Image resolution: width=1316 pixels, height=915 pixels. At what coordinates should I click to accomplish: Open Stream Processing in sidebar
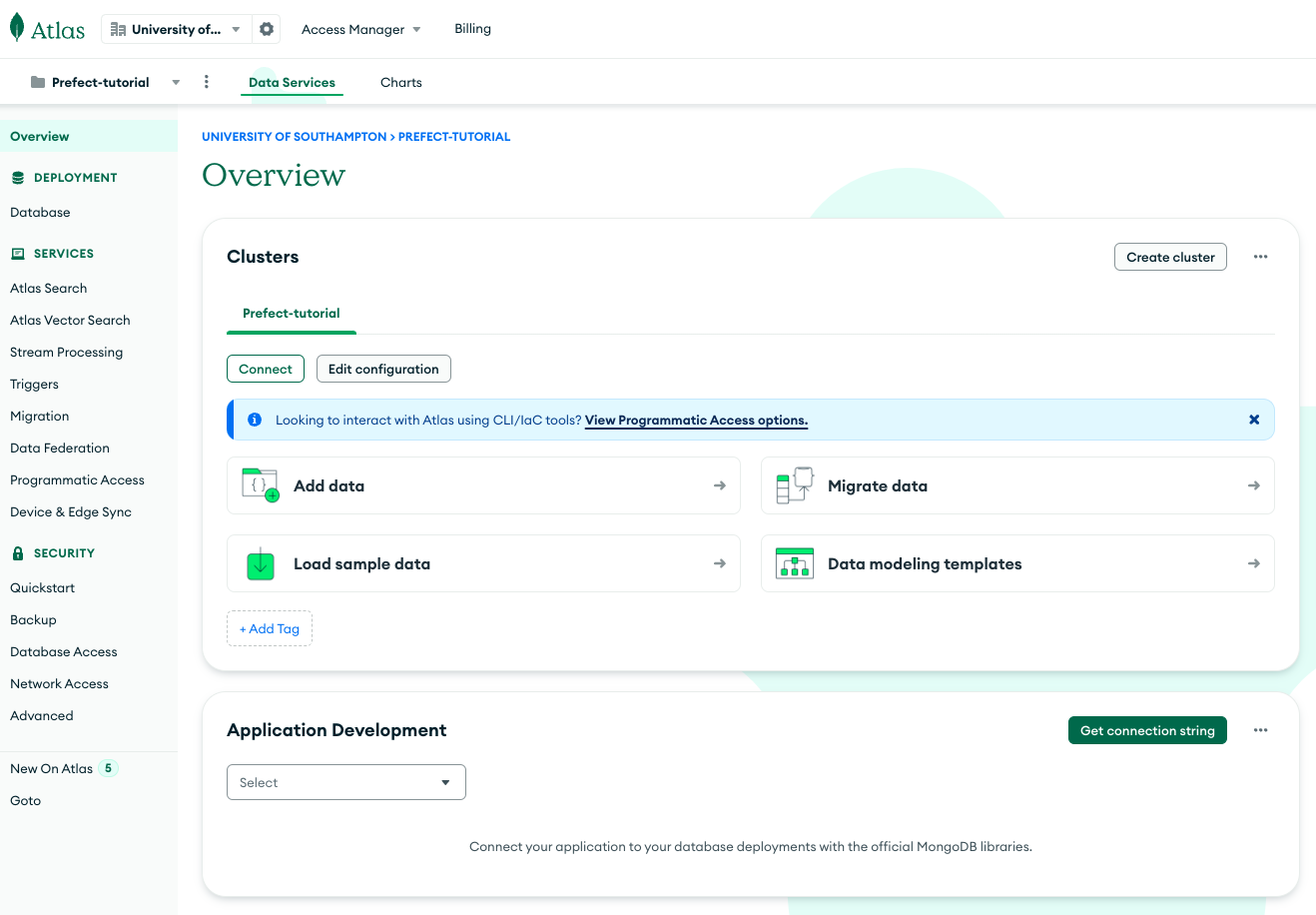pos(66,352)
